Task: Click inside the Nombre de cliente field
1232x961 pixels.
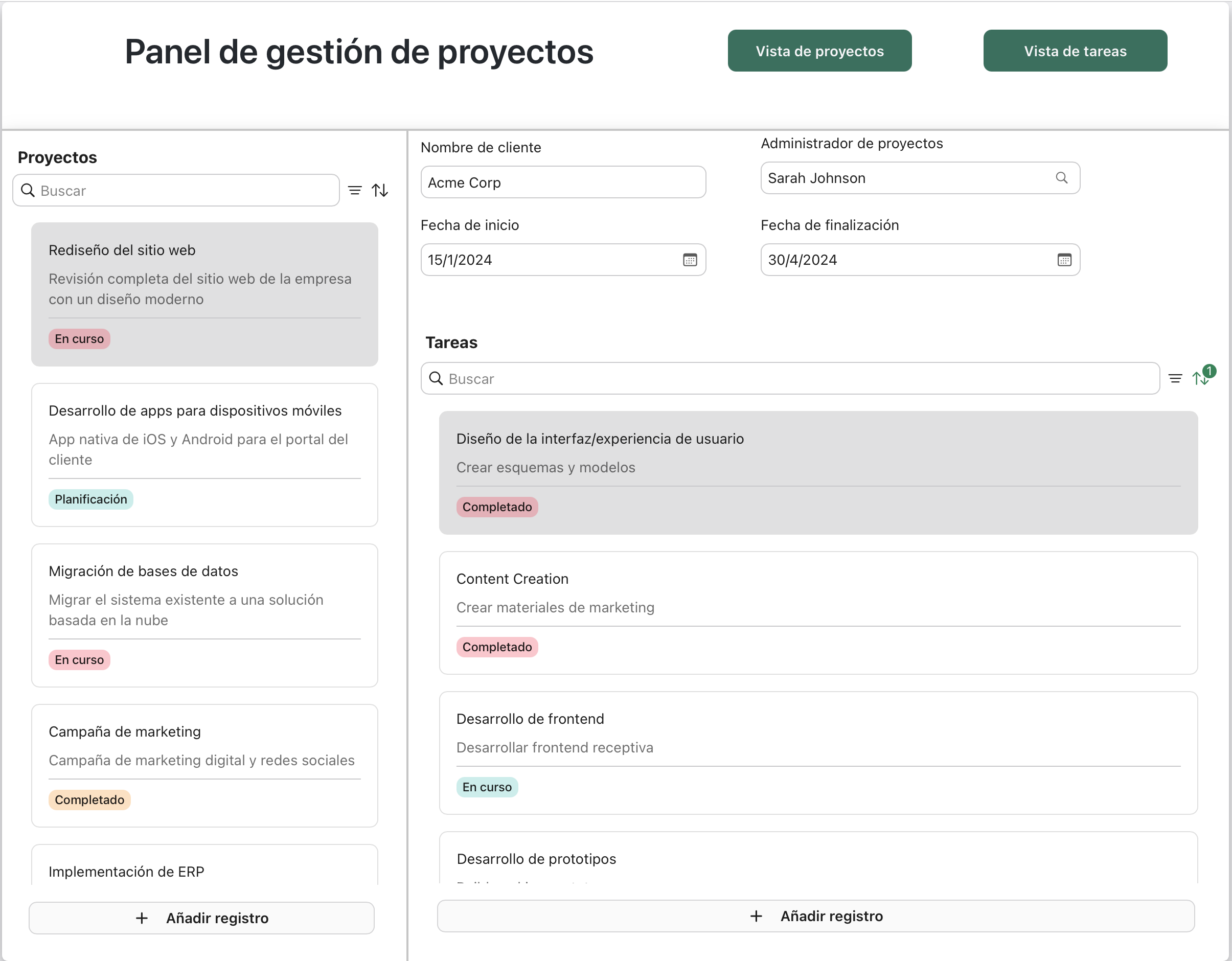Action: pos(562,182)
